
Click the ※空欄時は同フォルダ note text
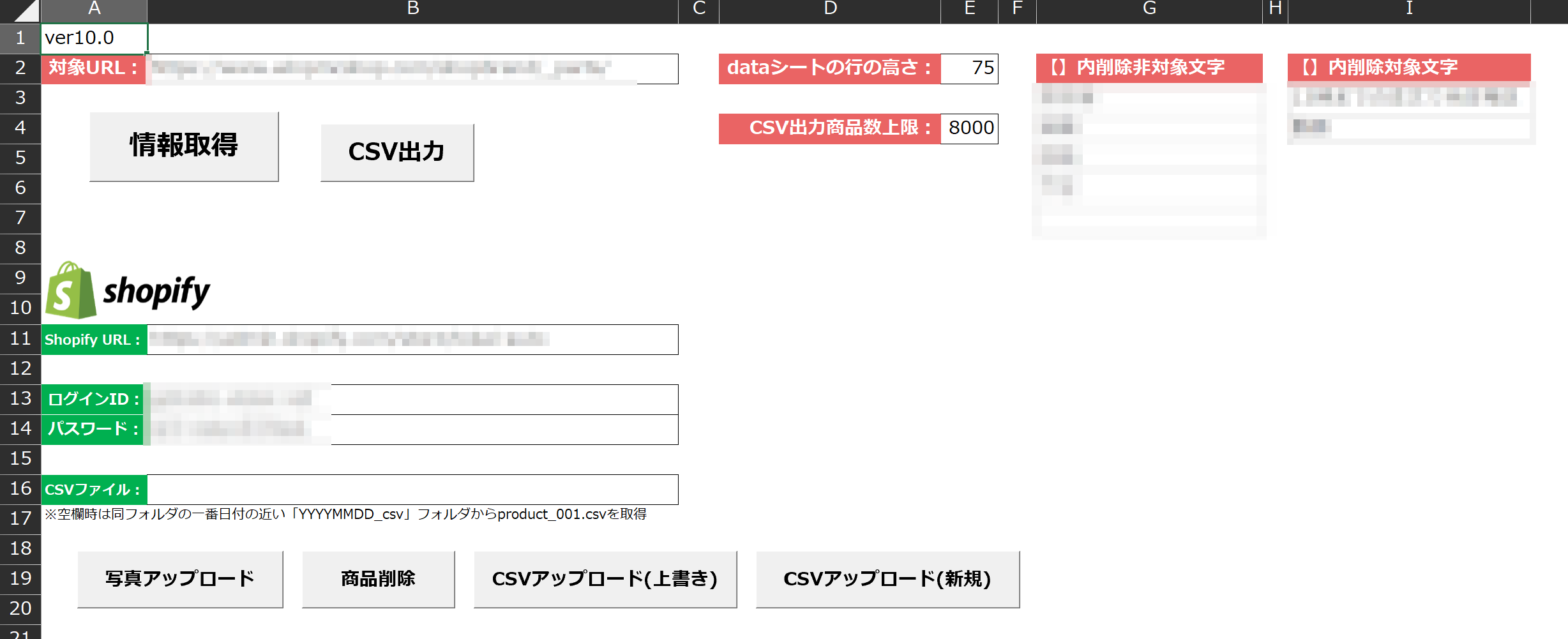(x=345, y=515)
